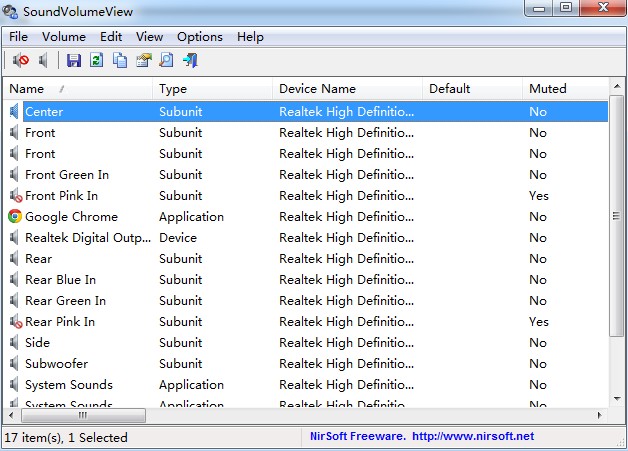The height and width of the screenshot is (451, 628).
Task: Select the Front Pink In row
Action: (306, 195)
